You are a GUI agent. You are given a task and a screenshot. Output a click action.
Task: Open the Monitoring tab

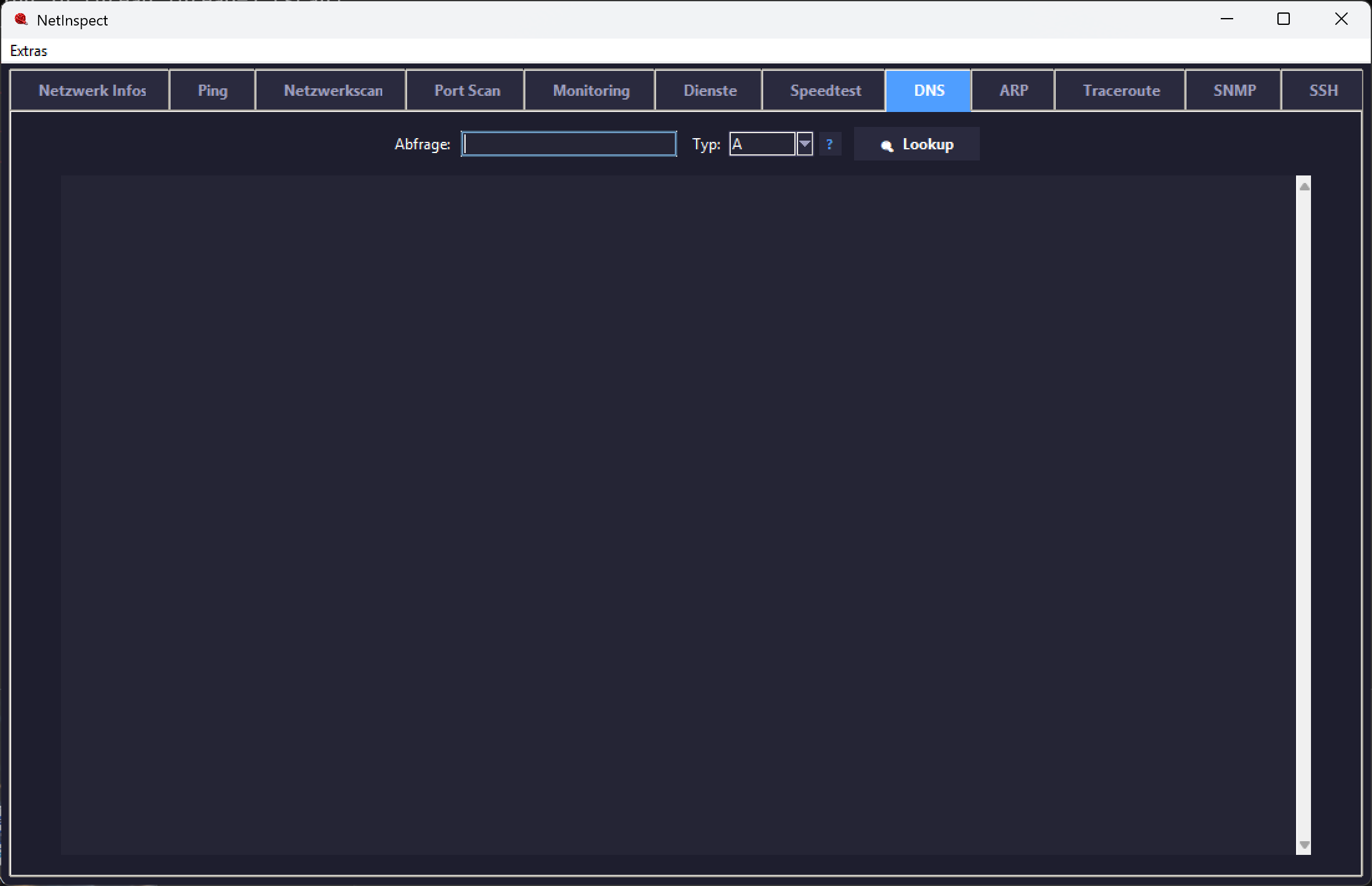[590, 91]
